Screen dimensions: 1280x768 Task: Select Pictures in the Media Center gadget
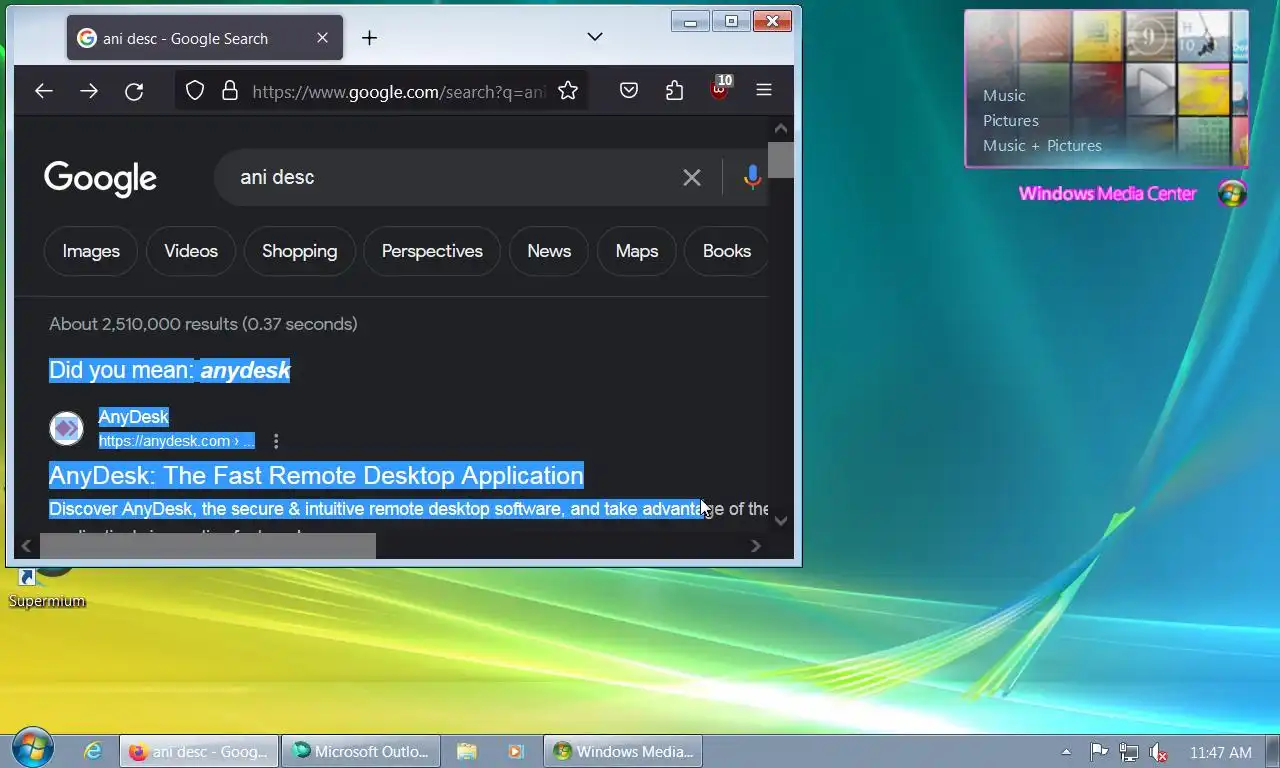(x=1011, y=121)
